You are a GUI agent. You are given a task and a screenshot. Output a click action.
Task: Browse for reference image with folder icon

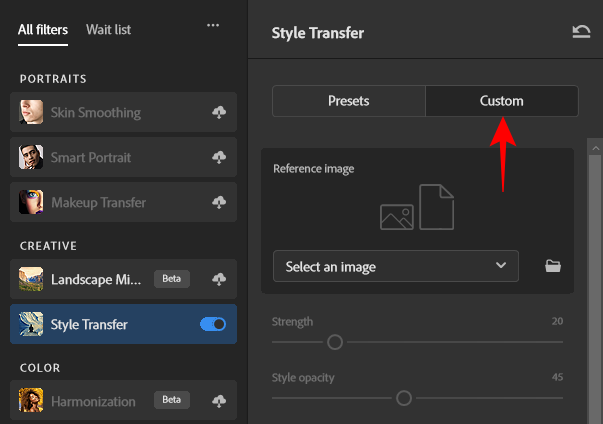pyautogui.click(x=553, y=266)
